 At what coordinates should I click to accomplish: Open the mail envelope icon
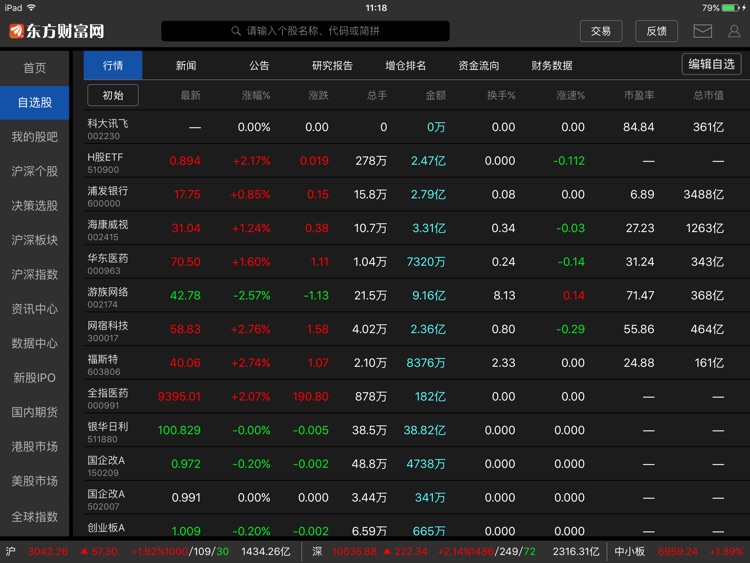coord(702,31)
